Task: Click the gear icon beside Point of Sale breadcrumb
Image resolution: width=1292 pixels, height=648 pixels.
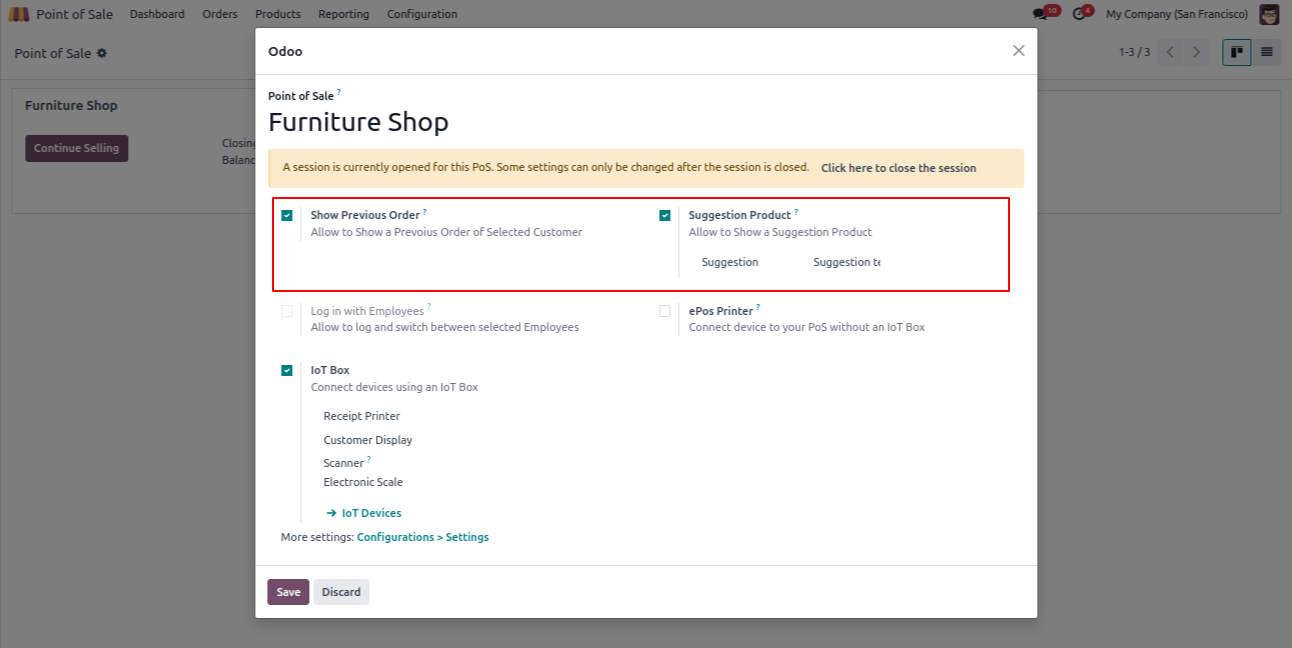Action: (x=101, y=53)
